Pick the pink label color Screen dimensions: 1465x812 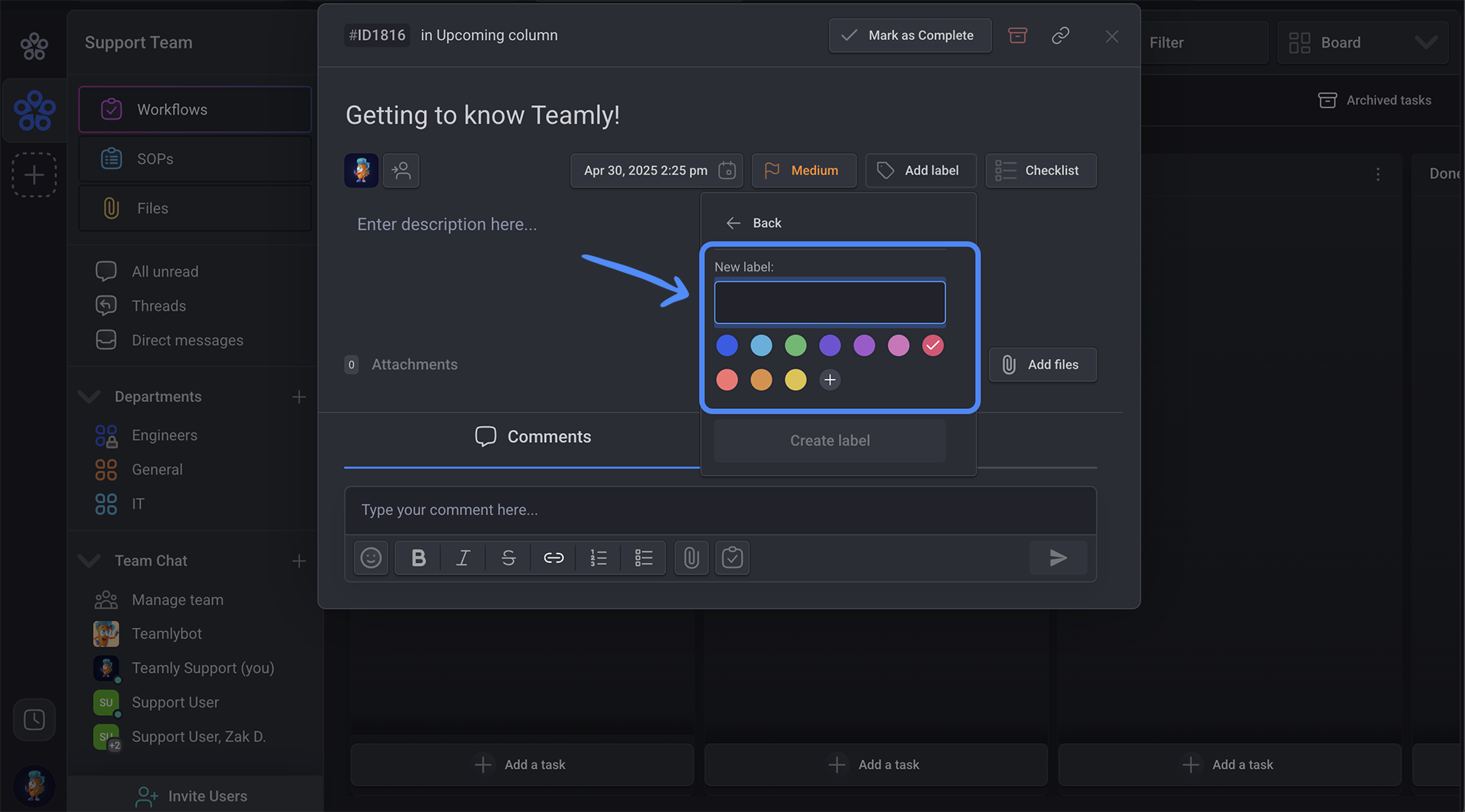tap(898, 345)
